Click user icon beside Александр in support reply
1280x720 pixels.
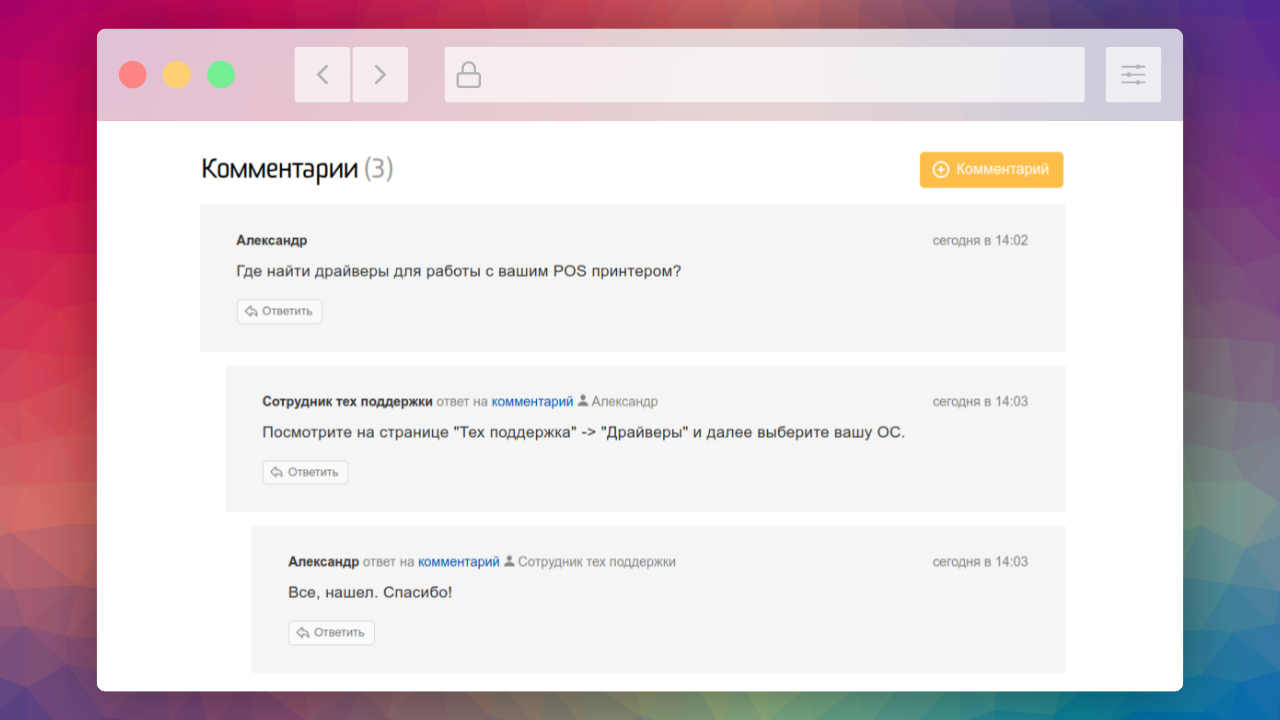583,401
